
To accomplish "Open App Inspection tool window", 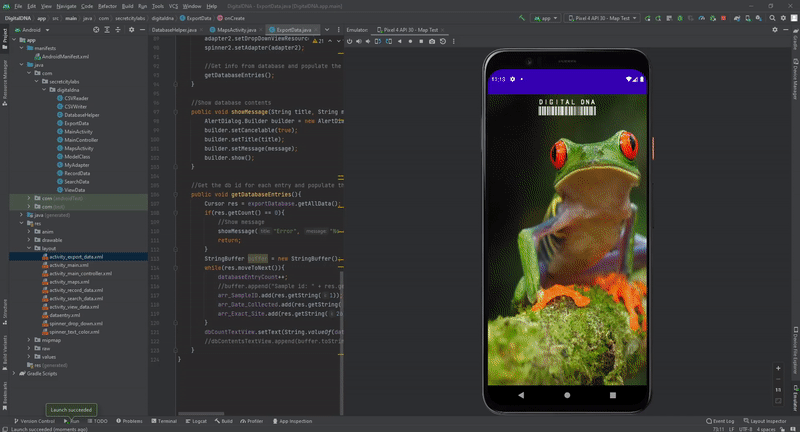I will pyautogui.click(x=292, y=421).
